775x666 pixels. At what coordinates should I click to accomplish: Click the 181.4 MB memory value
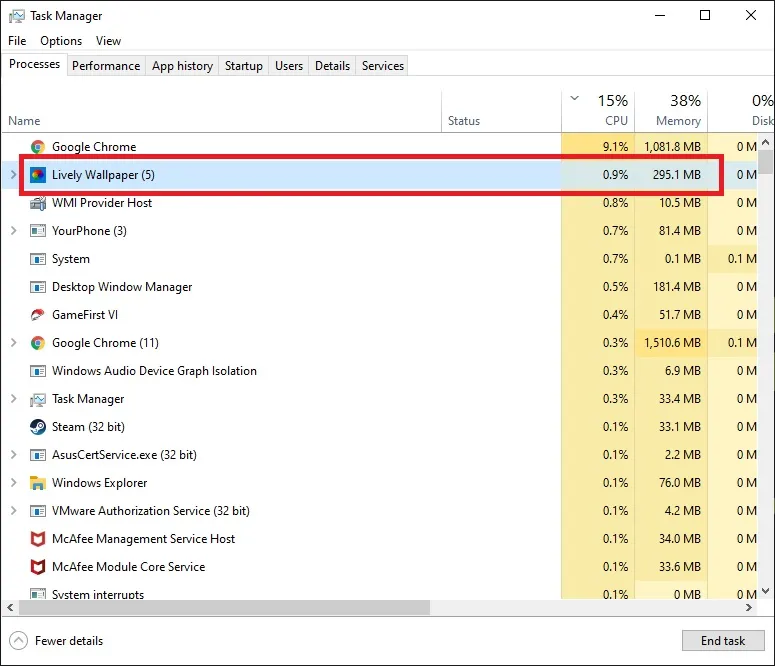(677, 287)
